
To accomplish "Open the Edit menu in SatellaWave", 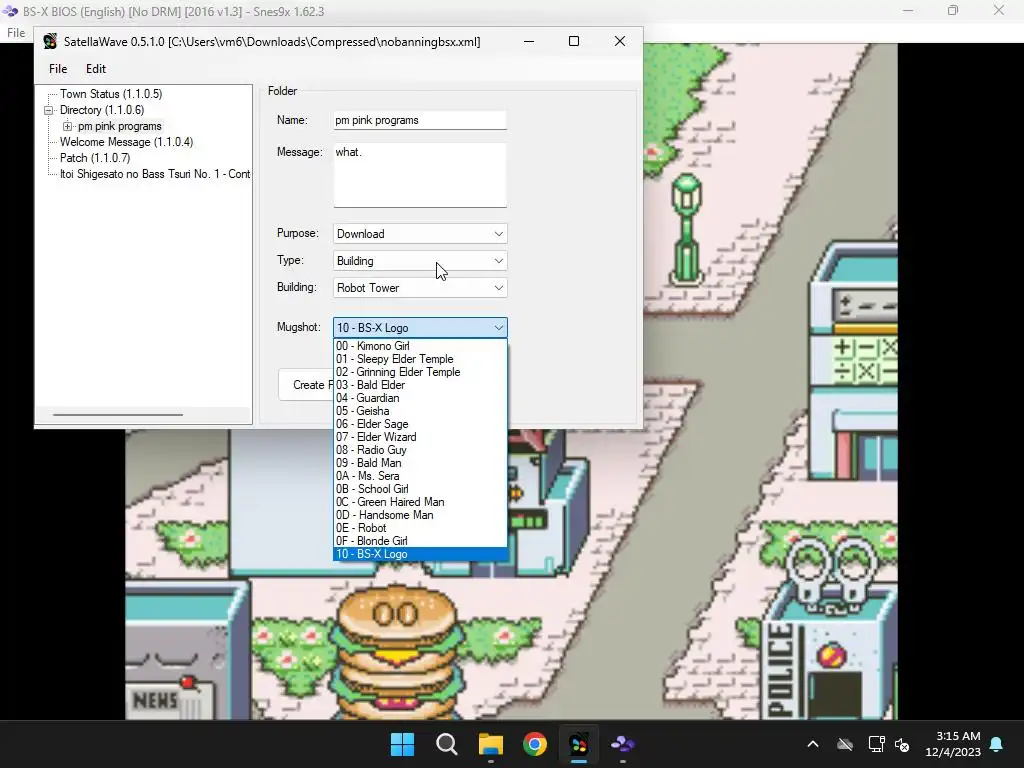I will click(95, 69).
